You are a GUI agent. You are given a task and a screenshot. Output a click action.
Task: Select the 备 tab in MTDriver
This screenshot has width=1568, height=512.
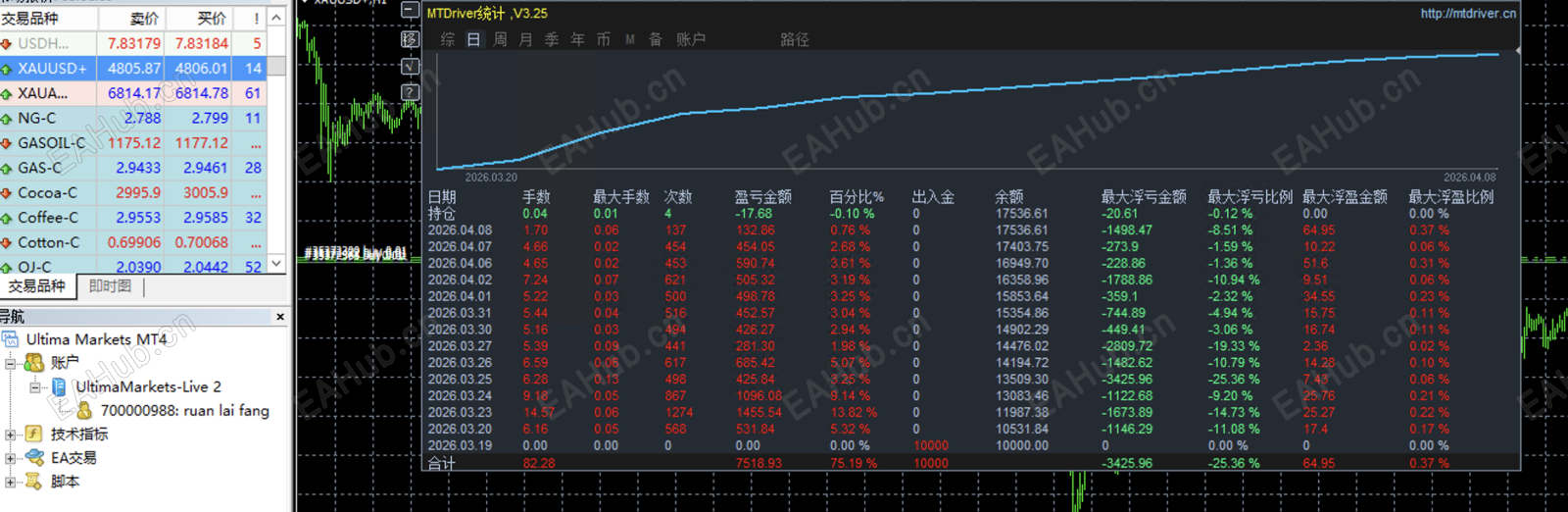click(656, 39)
